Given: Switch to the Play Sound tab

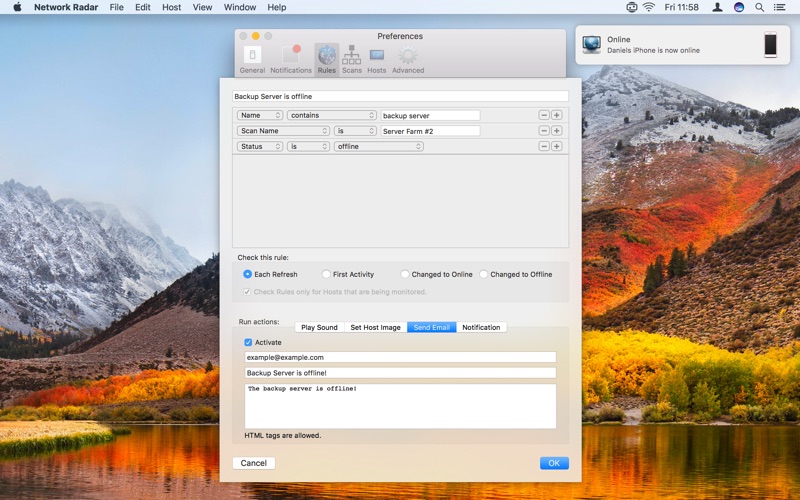Looking at the screenshot, I should [x=319, y=327].
